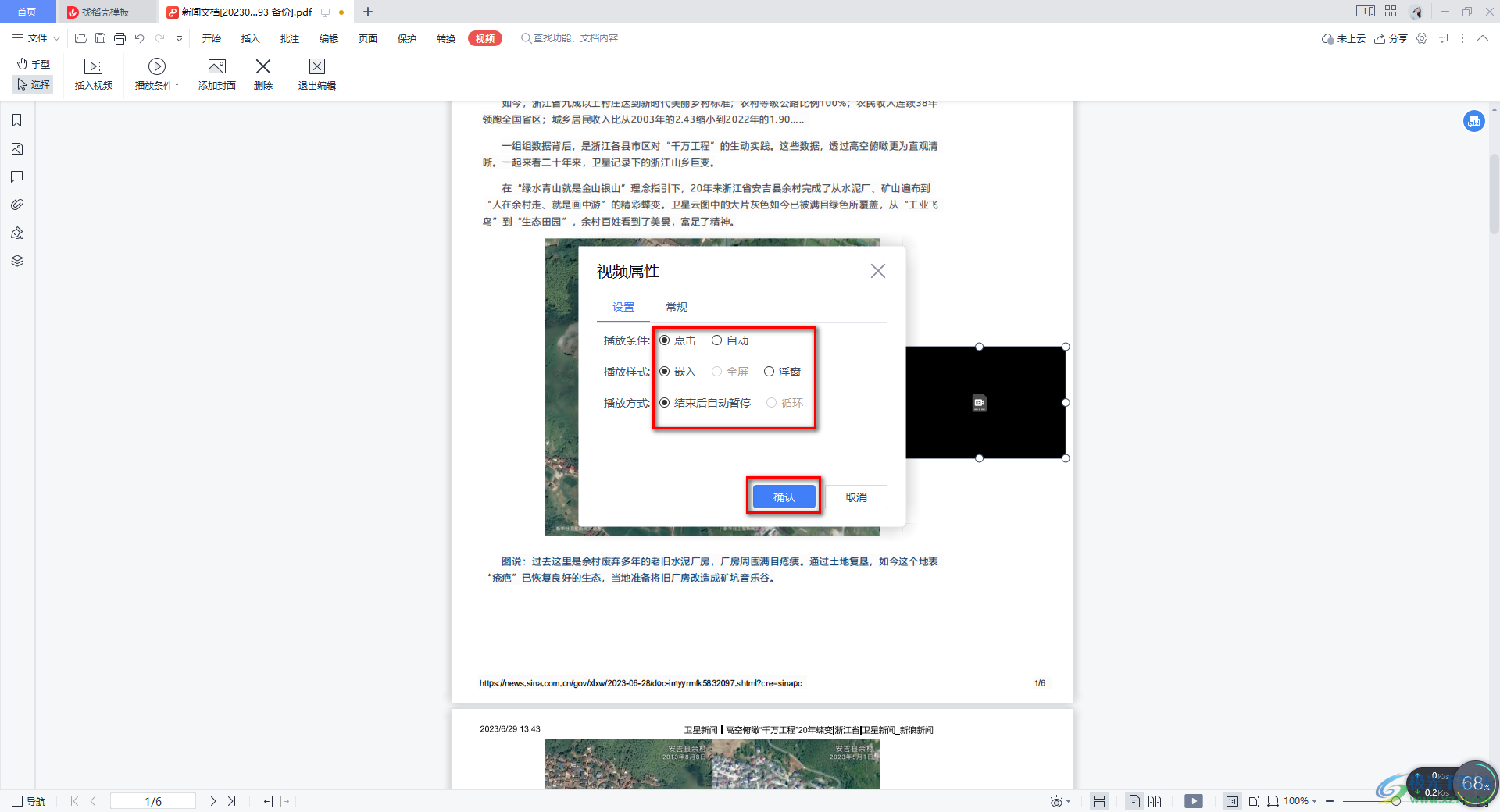Open the File (文件) menu

pyautogui.click(x=30, y=38)
